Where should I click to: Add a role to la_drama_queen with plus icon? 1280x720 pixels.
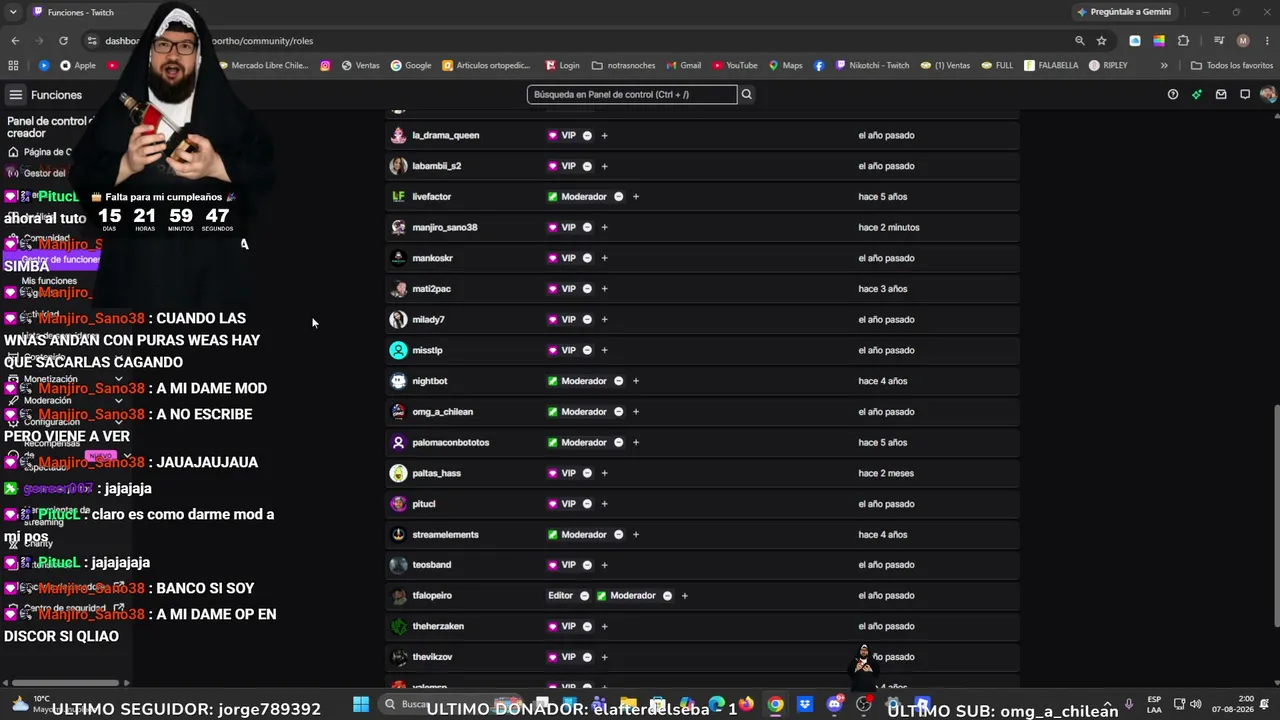(x=604, y=135)
